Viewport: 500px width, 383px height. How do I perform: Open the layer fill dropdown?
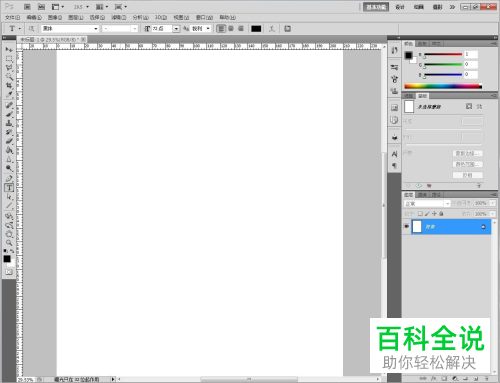(x=493, y=214)
